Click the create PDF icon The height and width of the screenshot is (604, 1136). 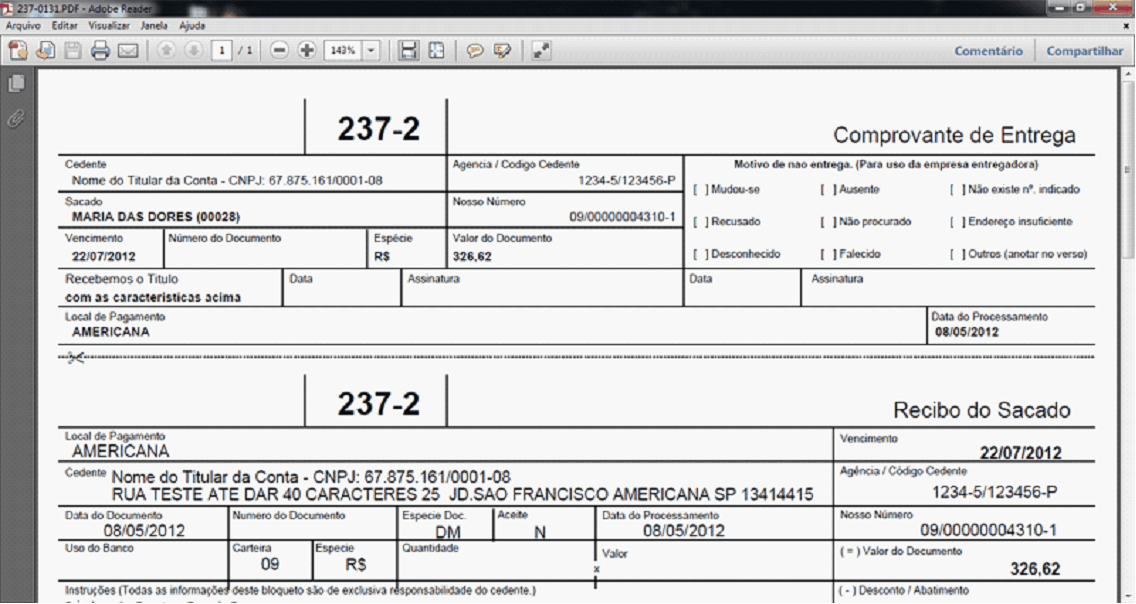(x=19, y=51)
